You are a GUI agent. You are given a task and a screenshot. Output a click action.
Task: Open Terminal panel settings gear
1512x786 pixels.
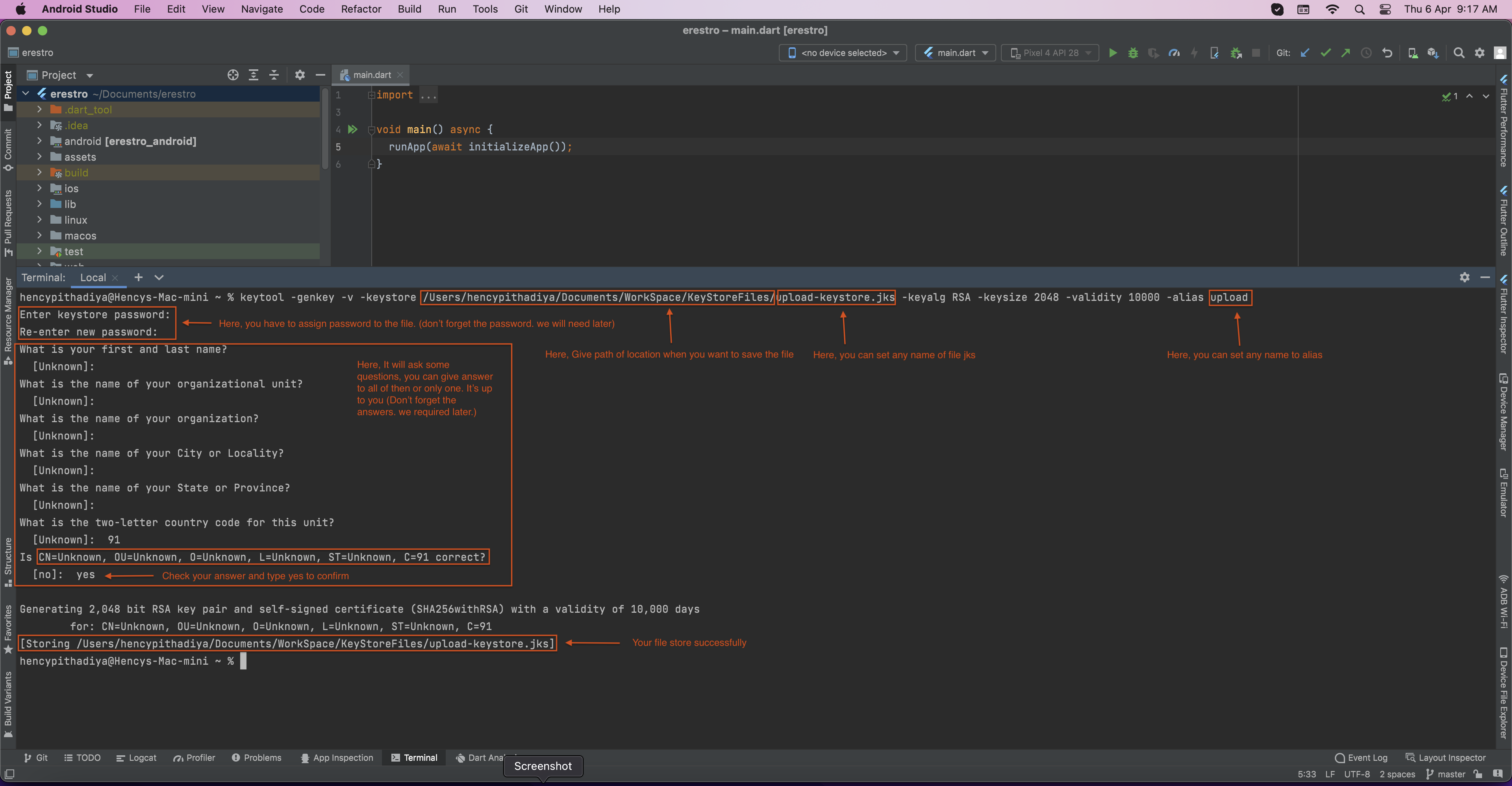1464,277
